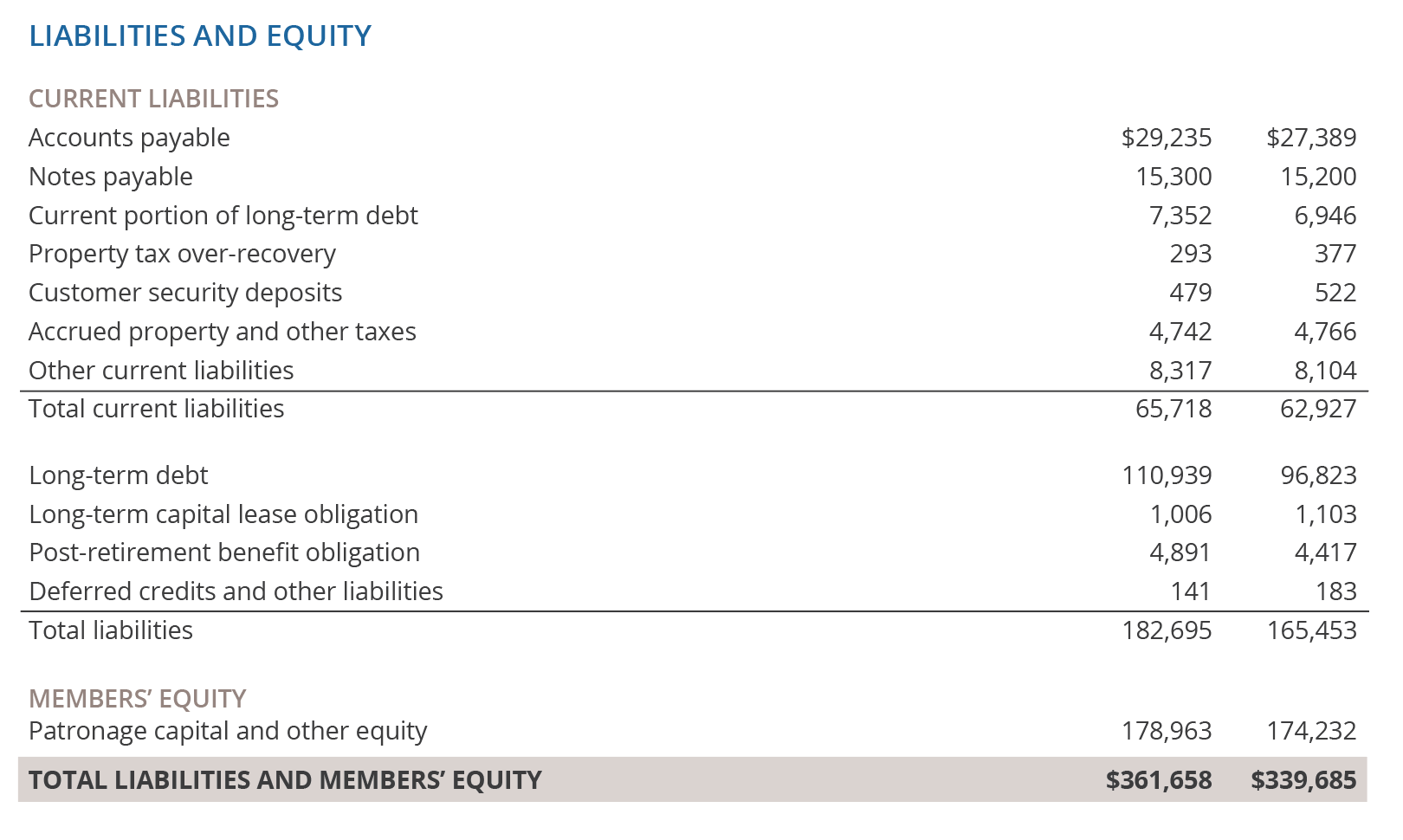The image size is (1403, 840).
Task: Select the Customer security deposits label
Action: (185, 293)
